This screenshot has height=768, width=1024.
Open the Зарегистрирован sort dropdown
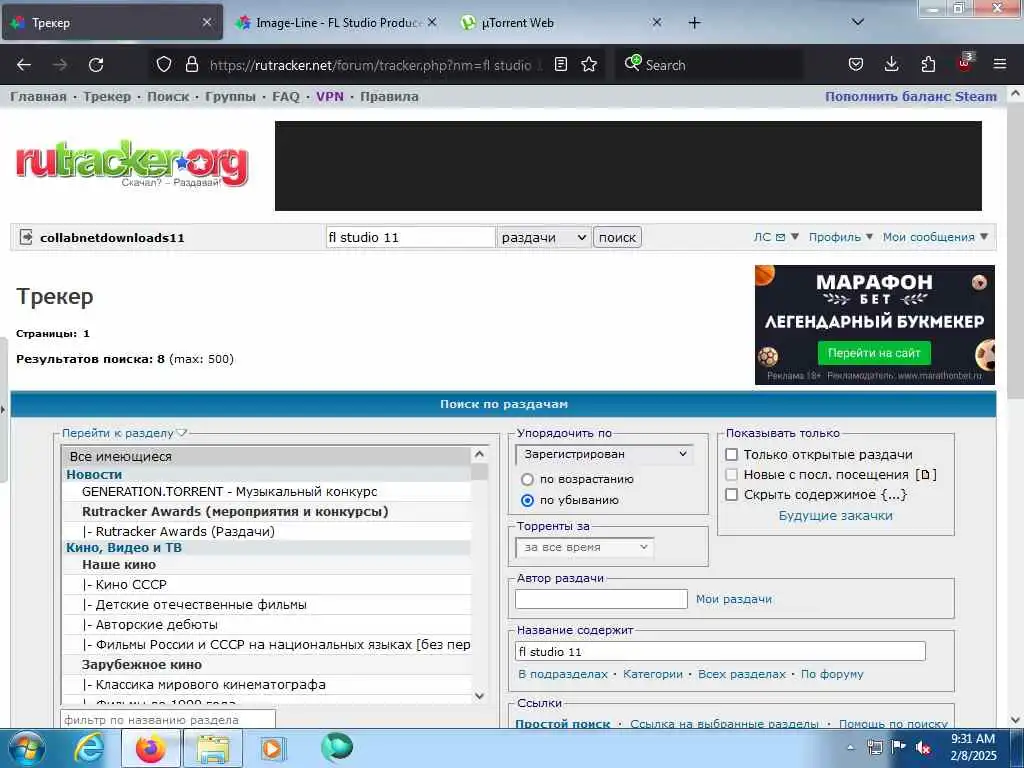pyautogui.click(x=604, y=455)
